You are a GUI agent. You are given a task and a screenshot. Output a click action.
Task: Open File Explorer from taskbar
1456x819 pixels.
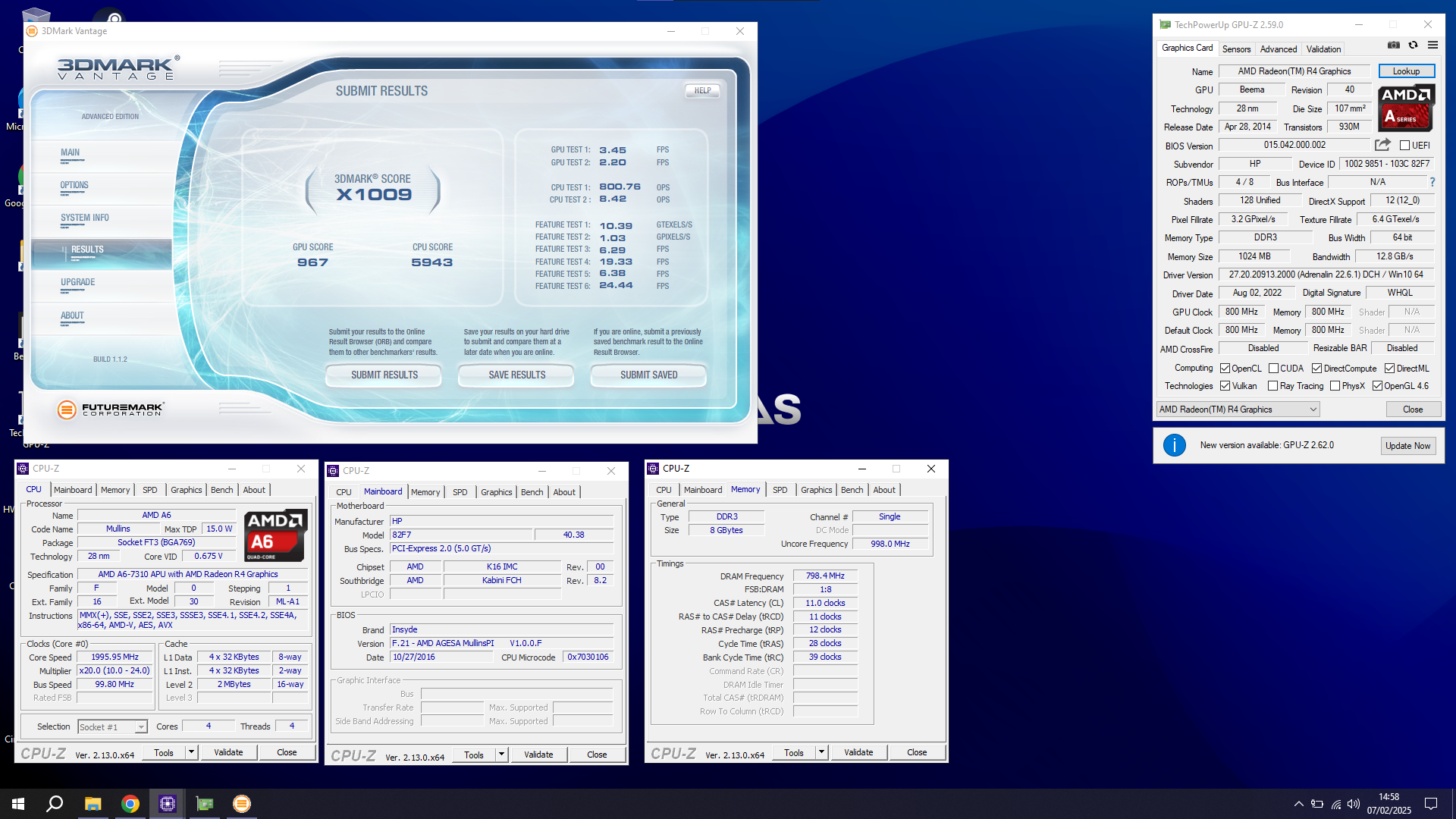(x=93, y=804)
